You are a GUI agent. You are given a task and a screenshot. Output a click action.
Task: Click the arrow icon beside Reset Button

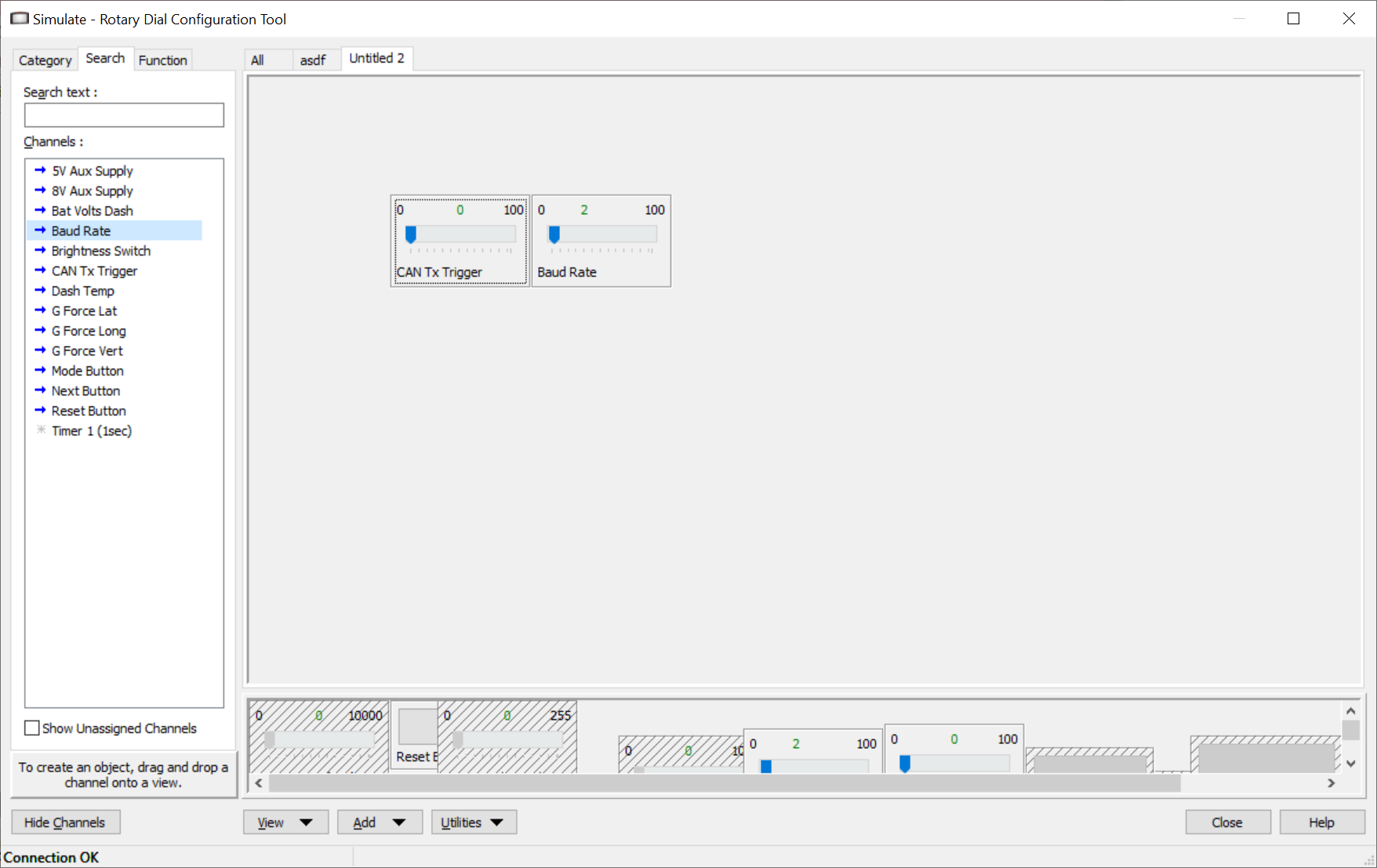point(40,410)
